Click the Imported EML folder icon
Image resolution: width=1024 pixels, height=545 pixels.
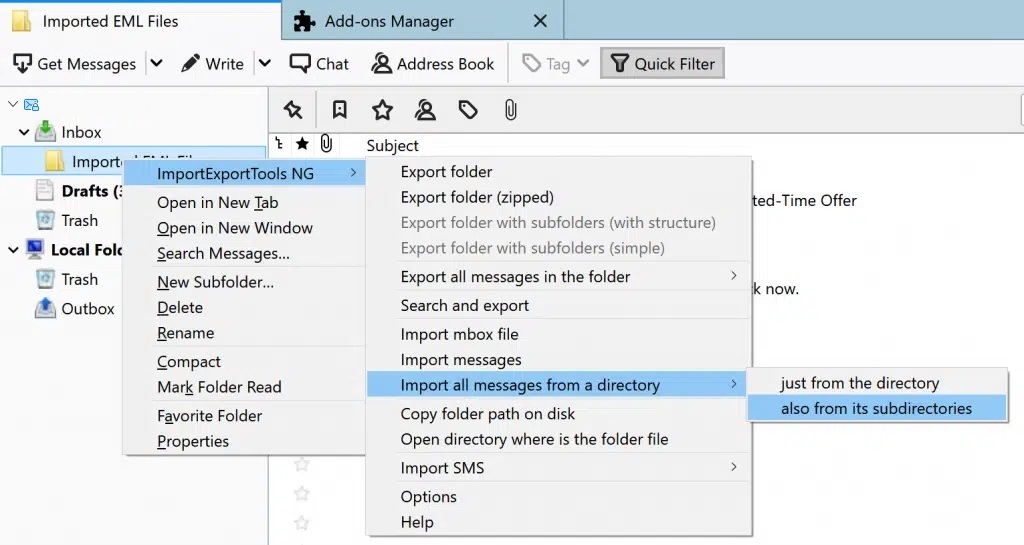[54, 161]
